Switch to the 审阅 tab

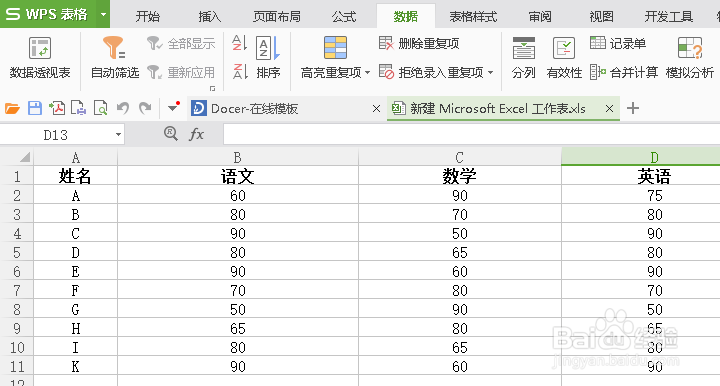click(x=540, y=17)
